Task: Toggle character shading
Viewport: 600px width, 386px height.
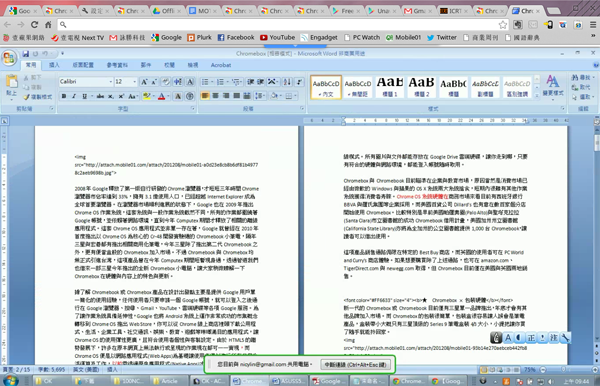Action: (178, 96)
